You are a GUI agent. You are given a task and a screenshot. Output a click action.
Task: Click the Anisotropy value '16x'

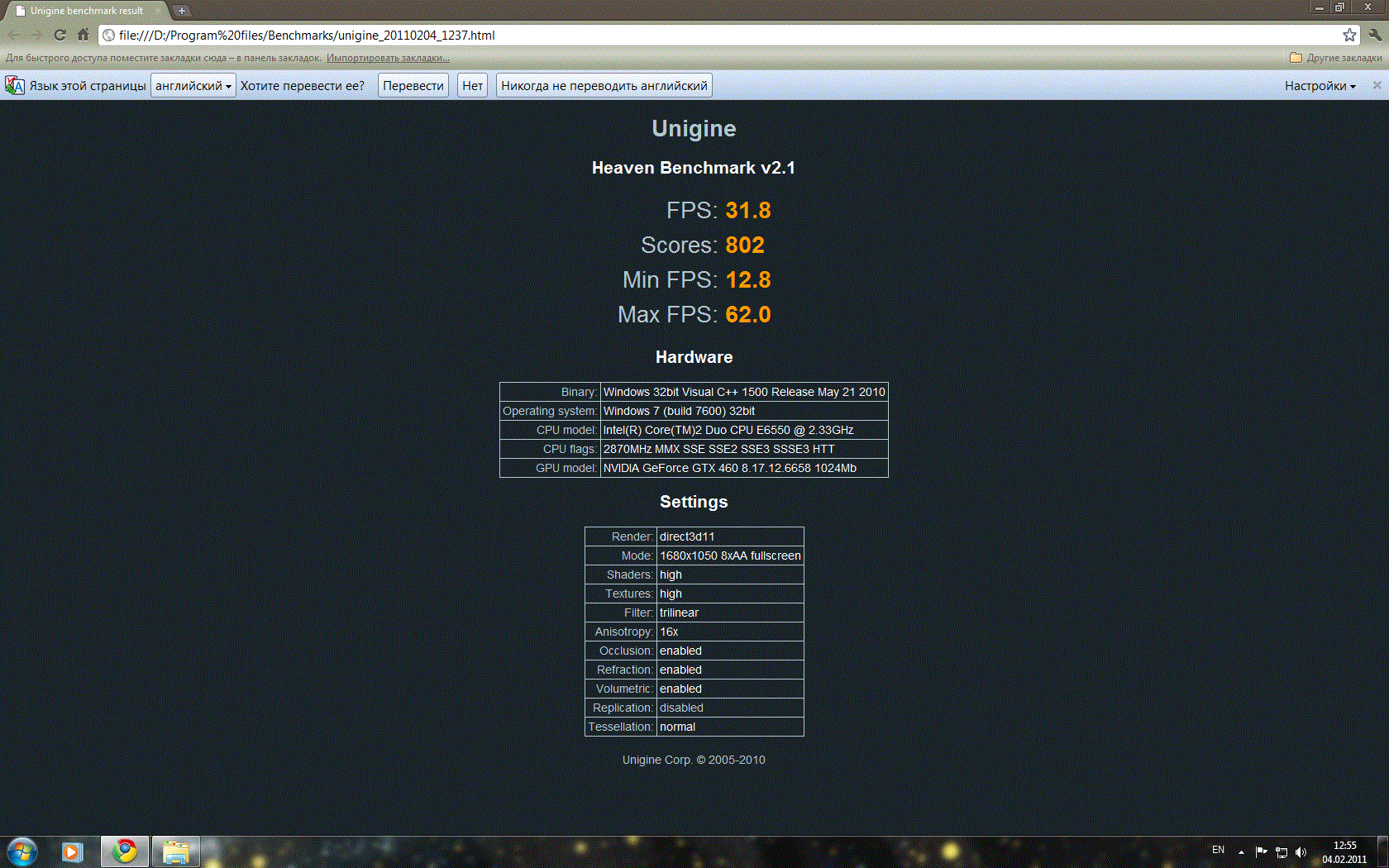[730, 632]
